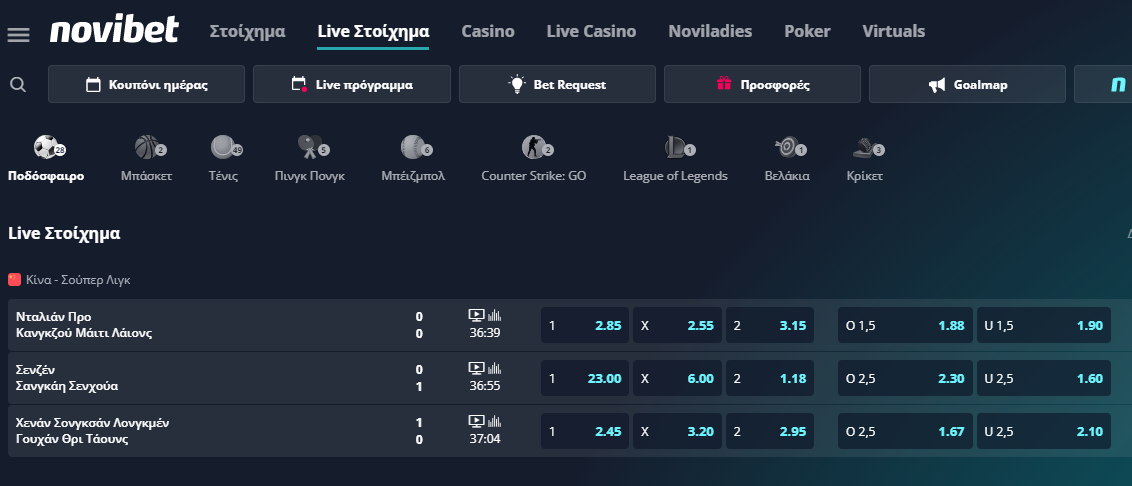
Task: Open the Virtuals tab
Action: pyautogui.click(x=893, y=31)
